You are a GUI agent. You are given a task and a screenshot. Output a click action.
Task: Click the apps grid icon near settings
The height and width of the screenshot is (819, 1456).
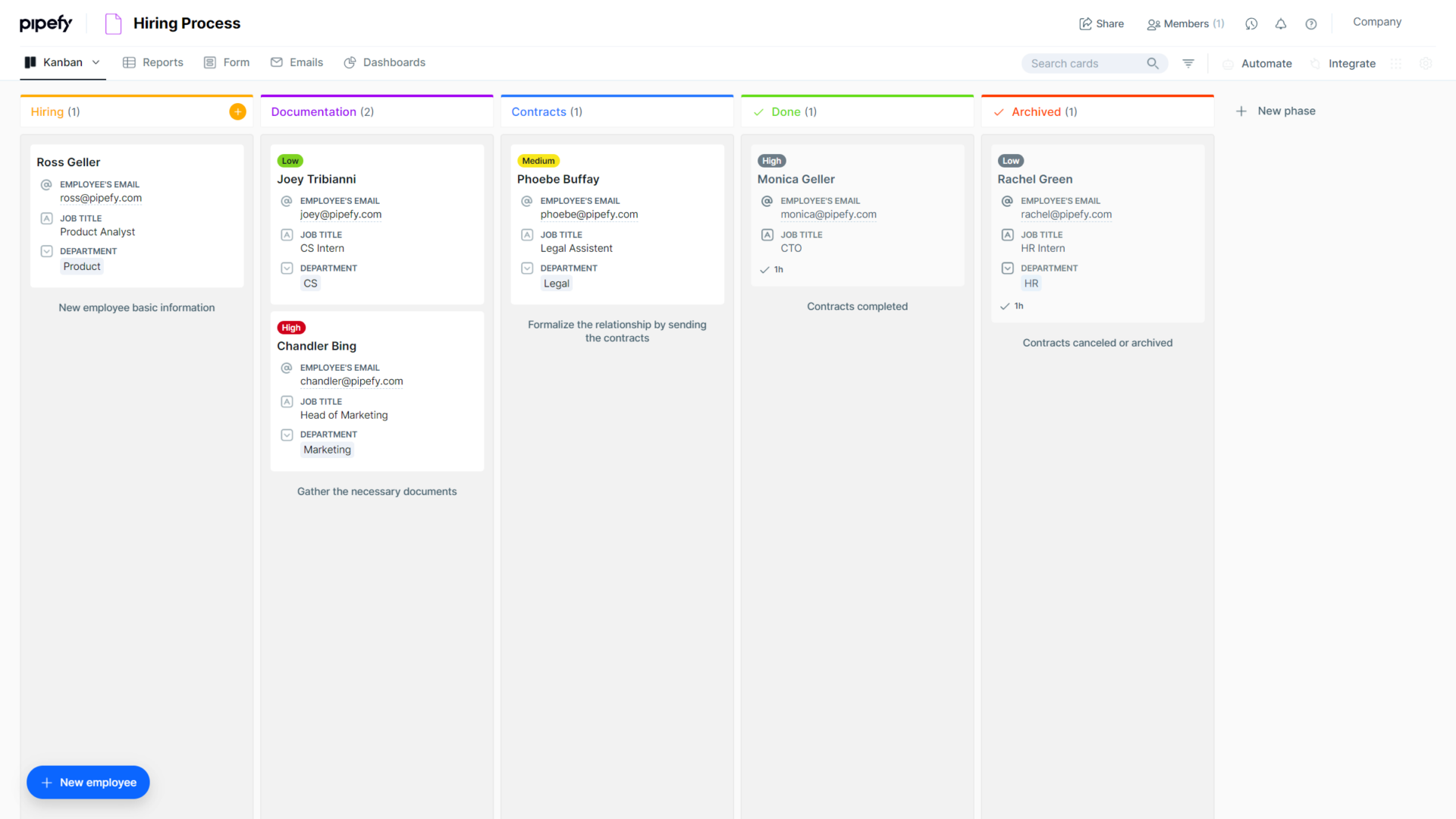point(1397,64)
